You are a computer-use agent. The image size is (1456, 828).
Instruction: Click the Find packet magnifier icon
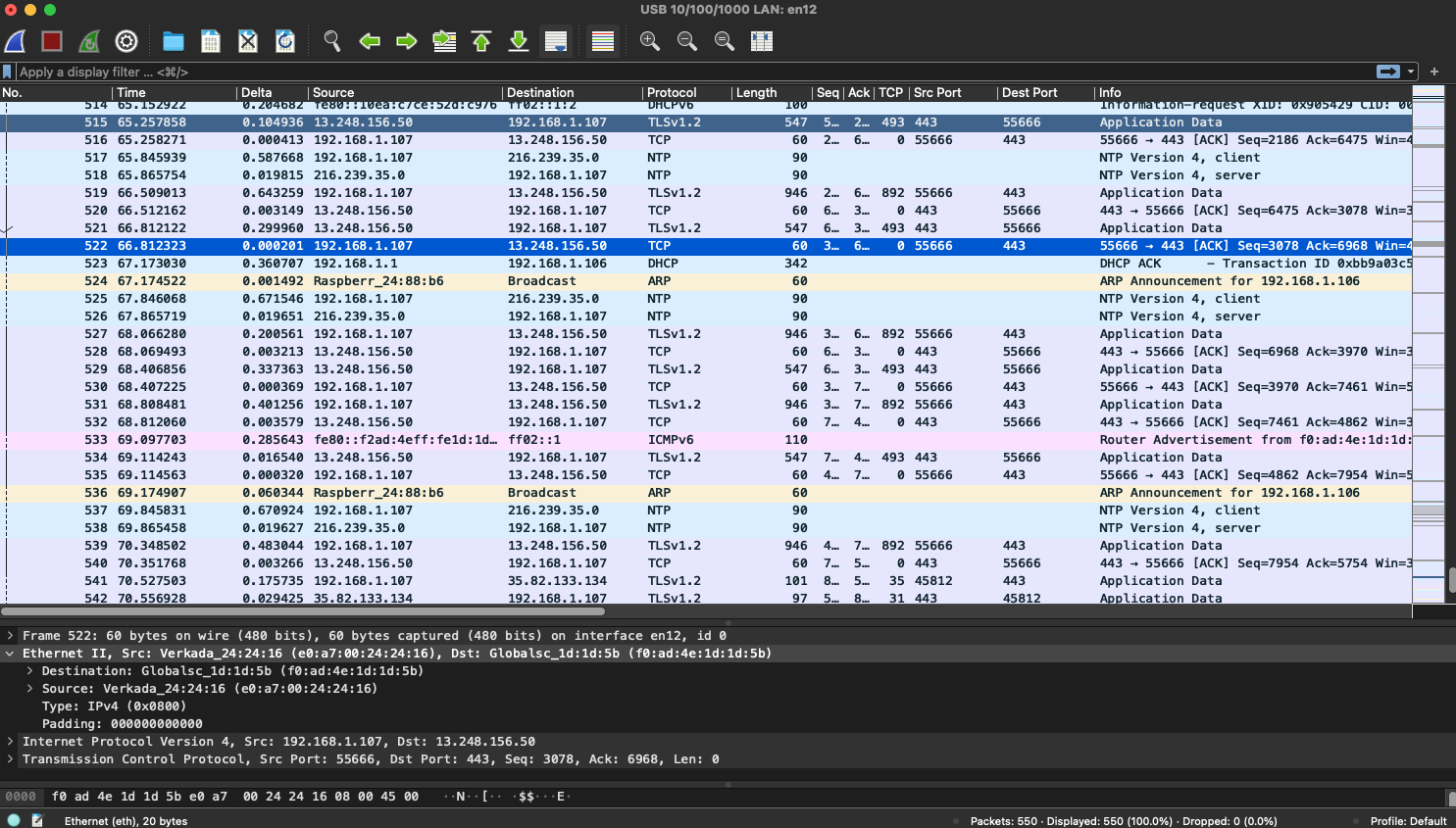point(332,41)
